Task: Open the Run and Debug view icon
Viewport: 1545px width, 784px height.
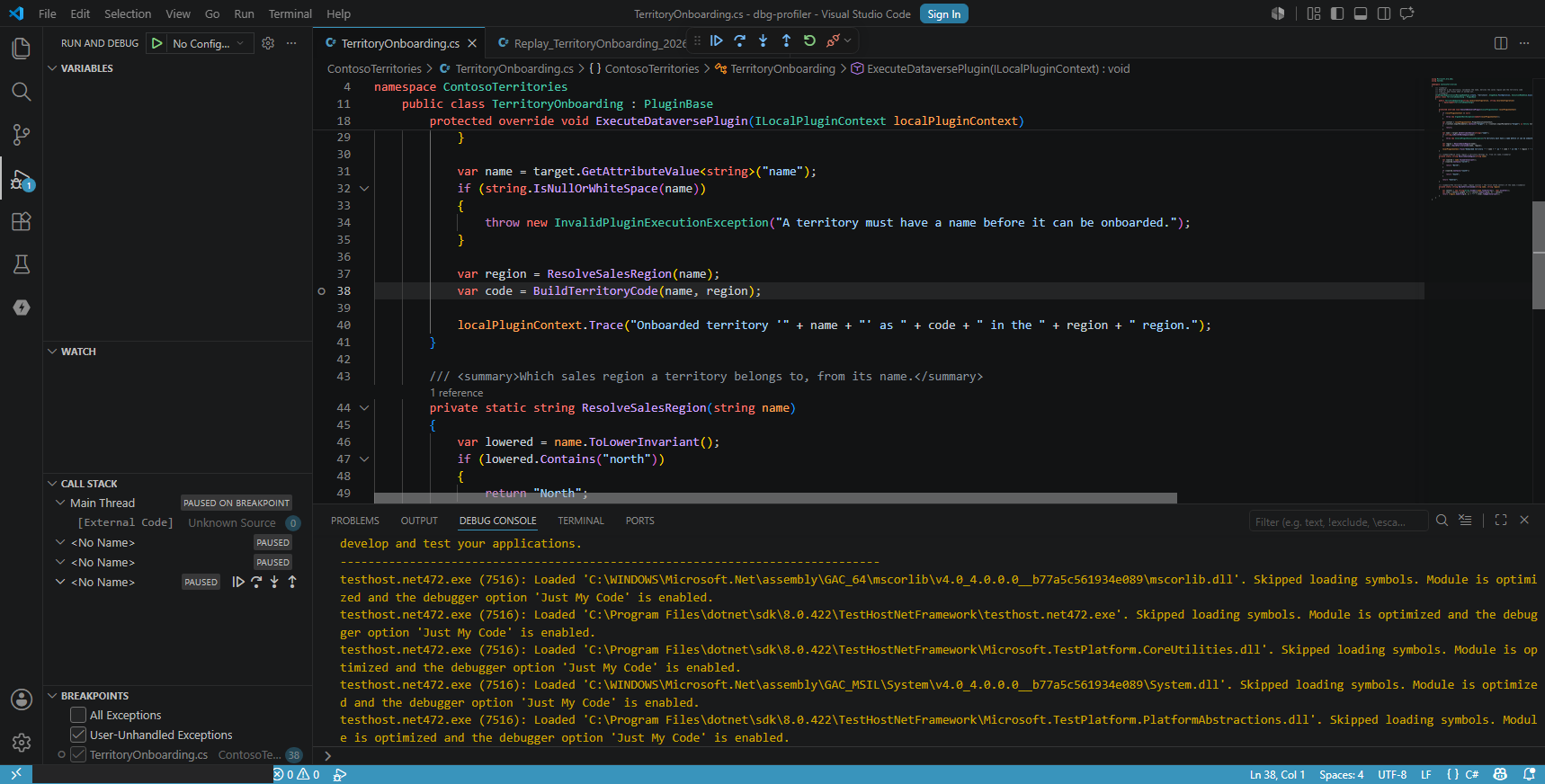Action: tap(21, 179)
